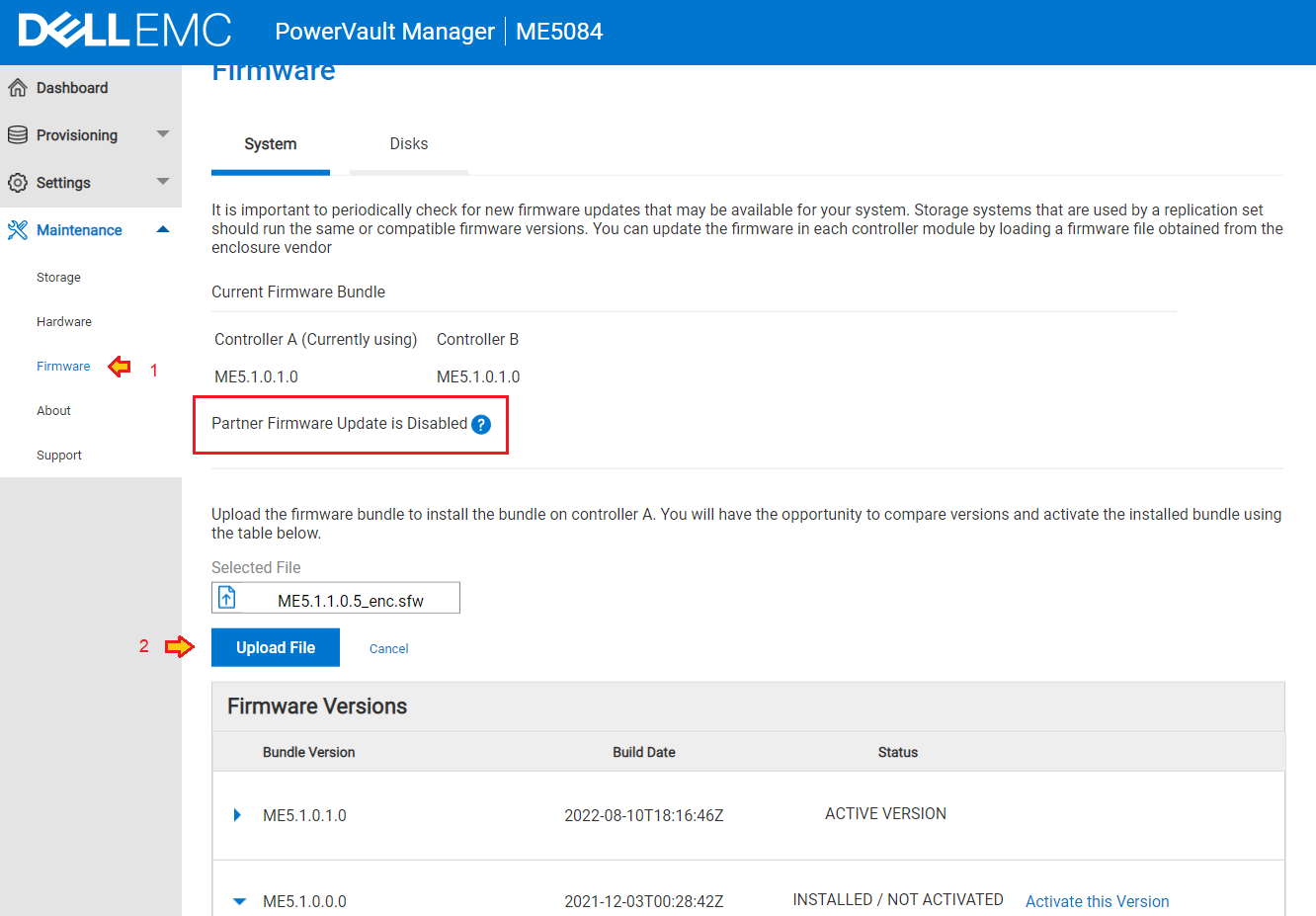The width and height of the screenshot is (1316, 916).
Task: Activate the ME5.1.0.0.0 firmware version
Action: pos(1097,900)
